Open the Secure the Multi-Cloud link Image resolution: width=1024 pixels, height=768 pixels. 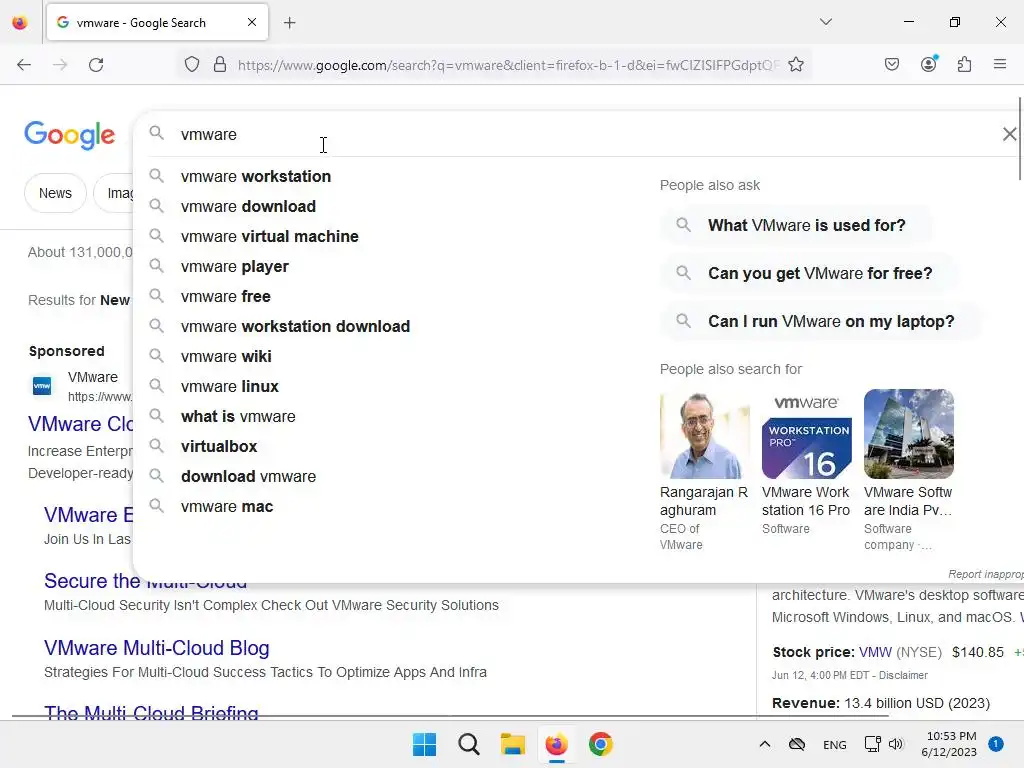point(145,581)
